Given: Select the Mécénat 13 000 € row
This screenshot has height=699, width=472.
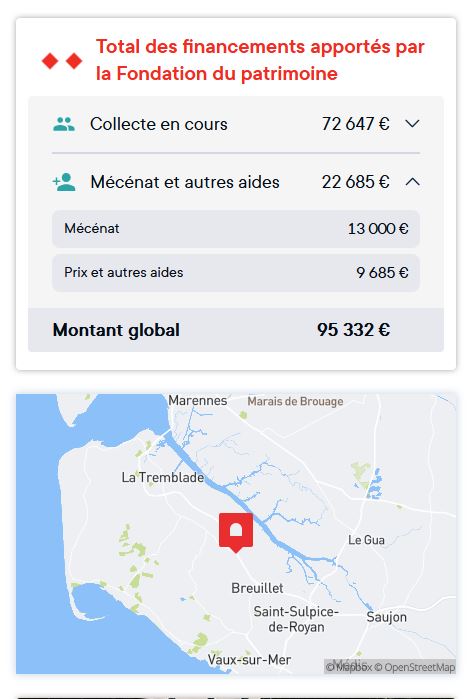Looking at the screenshot, I should [236, 229].
